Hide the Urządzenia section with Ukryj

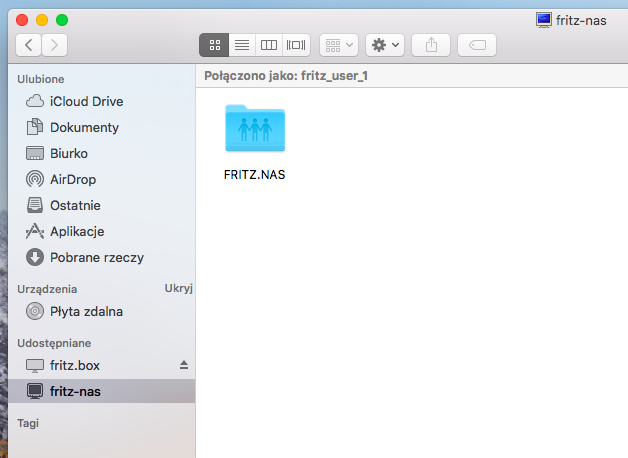click(x=177, y=288)
